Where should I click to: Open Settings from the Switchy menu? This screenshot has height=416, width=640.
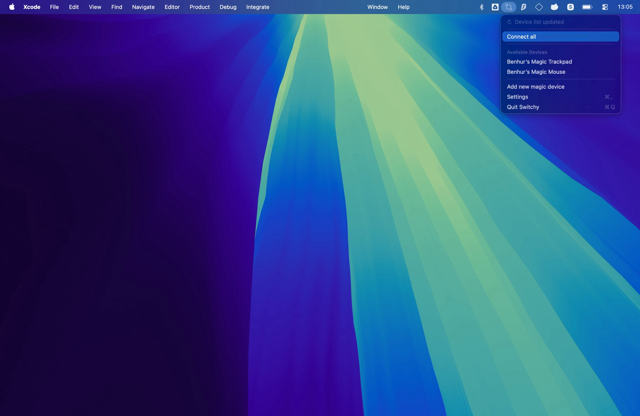[561, 97]
